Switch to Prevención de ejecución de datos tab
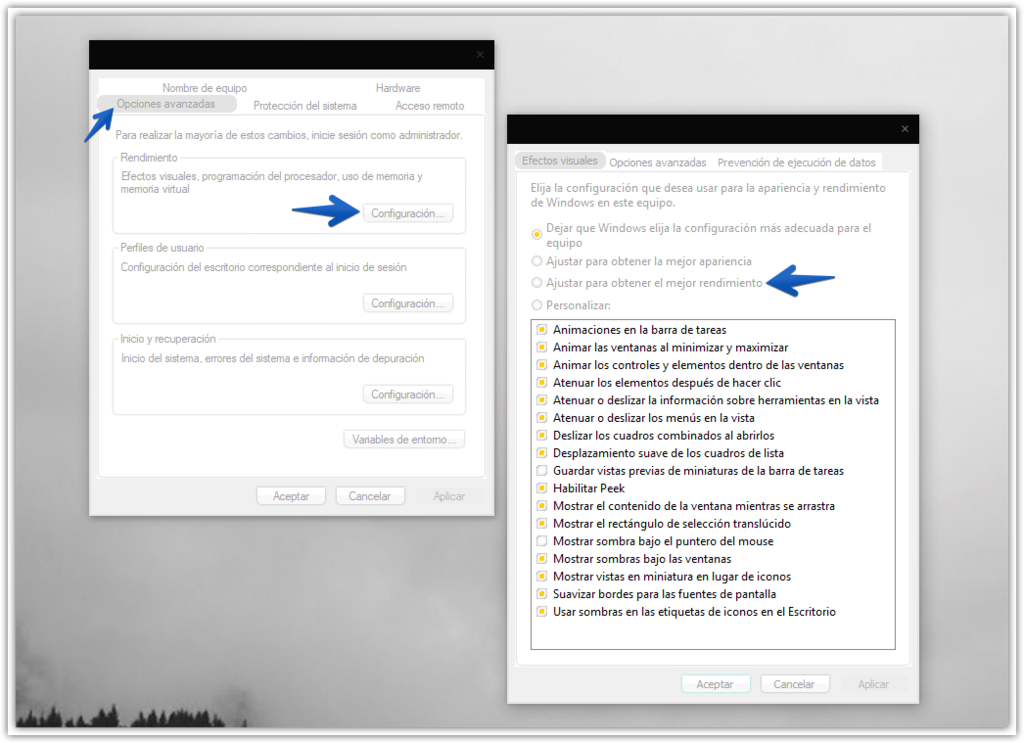The width and height of the screenshot is (1024, 743). click(x=796, y=163)
